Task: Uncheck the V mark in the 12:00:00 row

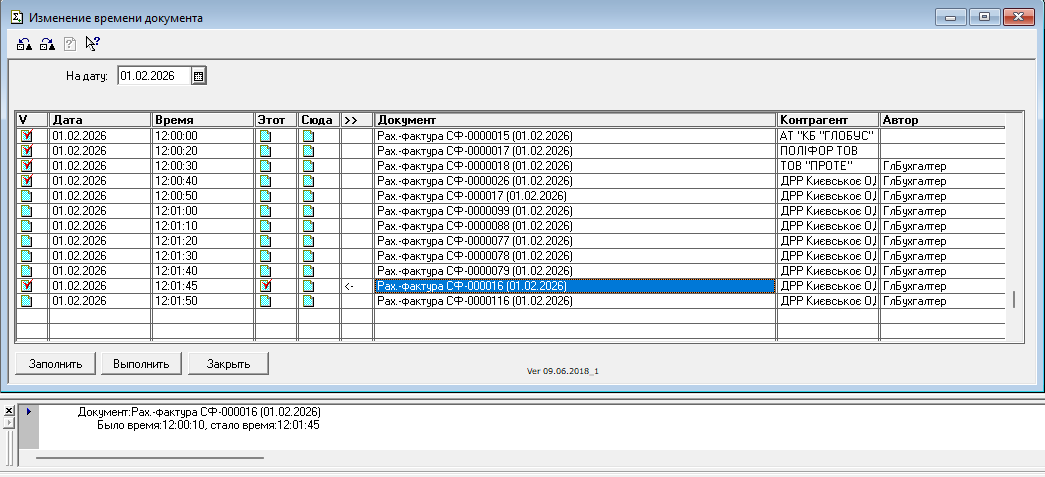Action: [26, 136]
